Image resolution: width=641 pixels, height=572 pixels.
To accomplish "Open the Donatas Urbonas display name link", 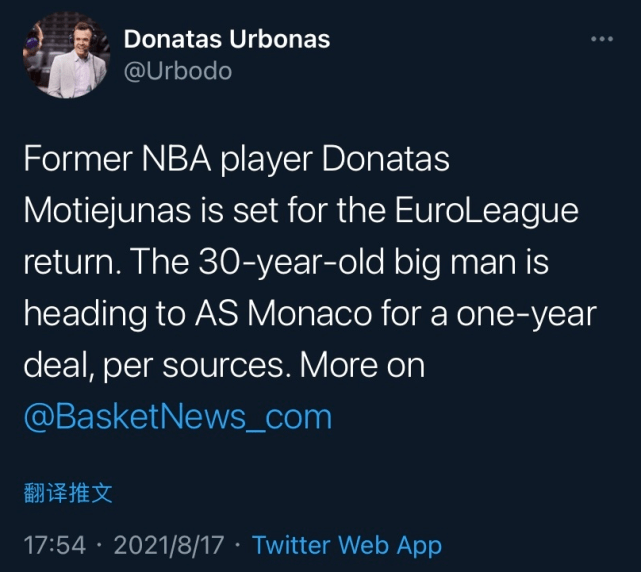I will click(x=226, y=40).
